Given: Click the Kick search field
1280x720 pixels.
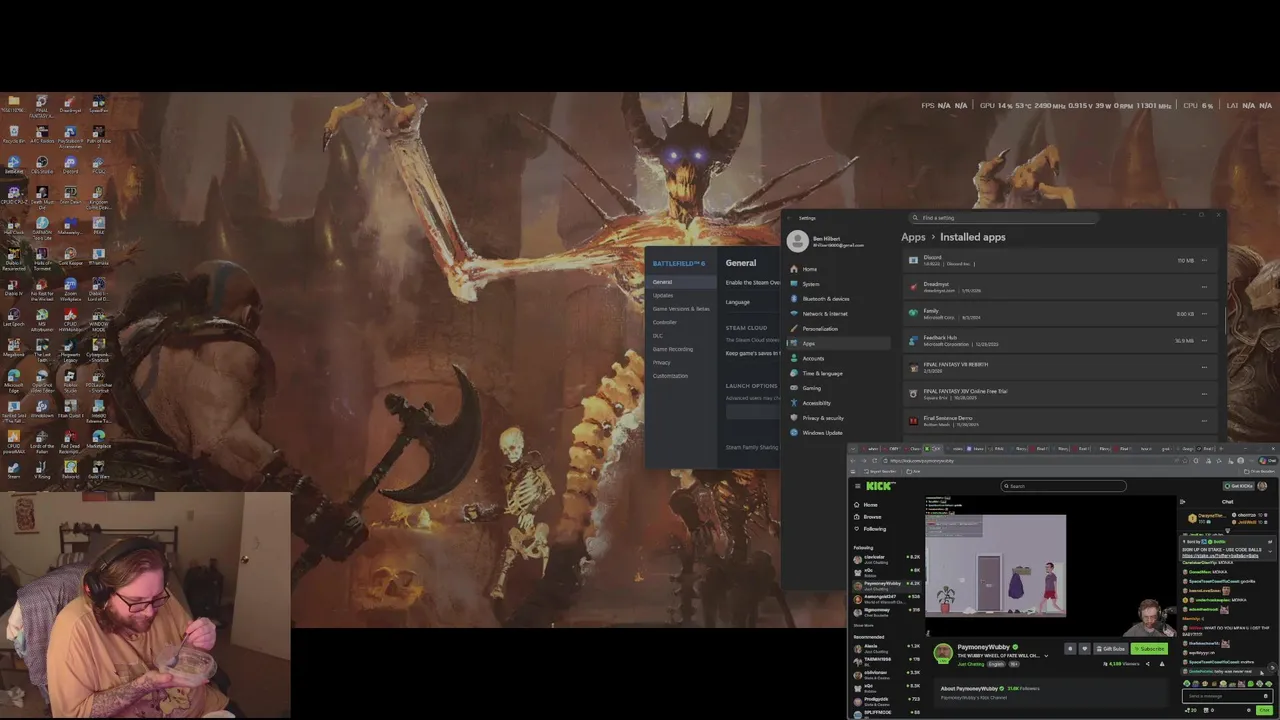Looking at the screenshot, I should click(x=1064, y=486).
